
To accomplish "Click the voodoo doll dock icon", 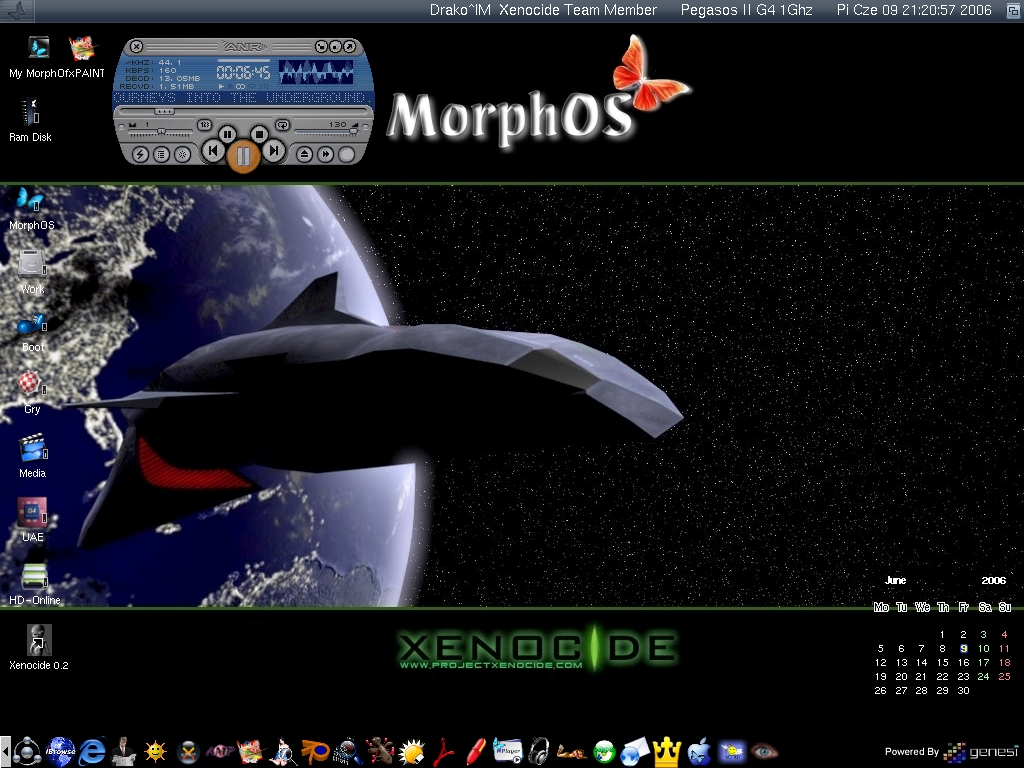I will point(379,752).
